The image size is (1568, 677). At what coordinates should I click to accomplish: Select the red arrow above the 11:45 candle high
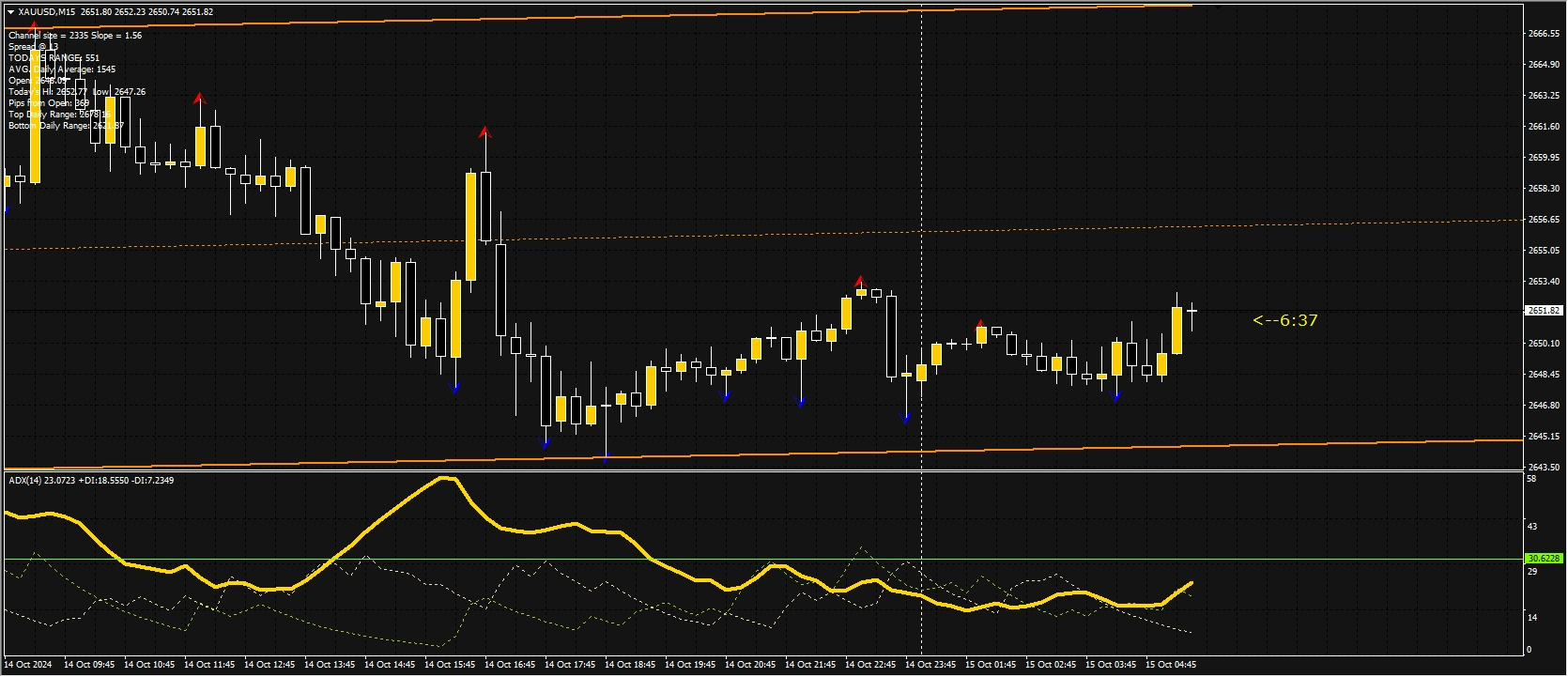(x=199, y=98)
